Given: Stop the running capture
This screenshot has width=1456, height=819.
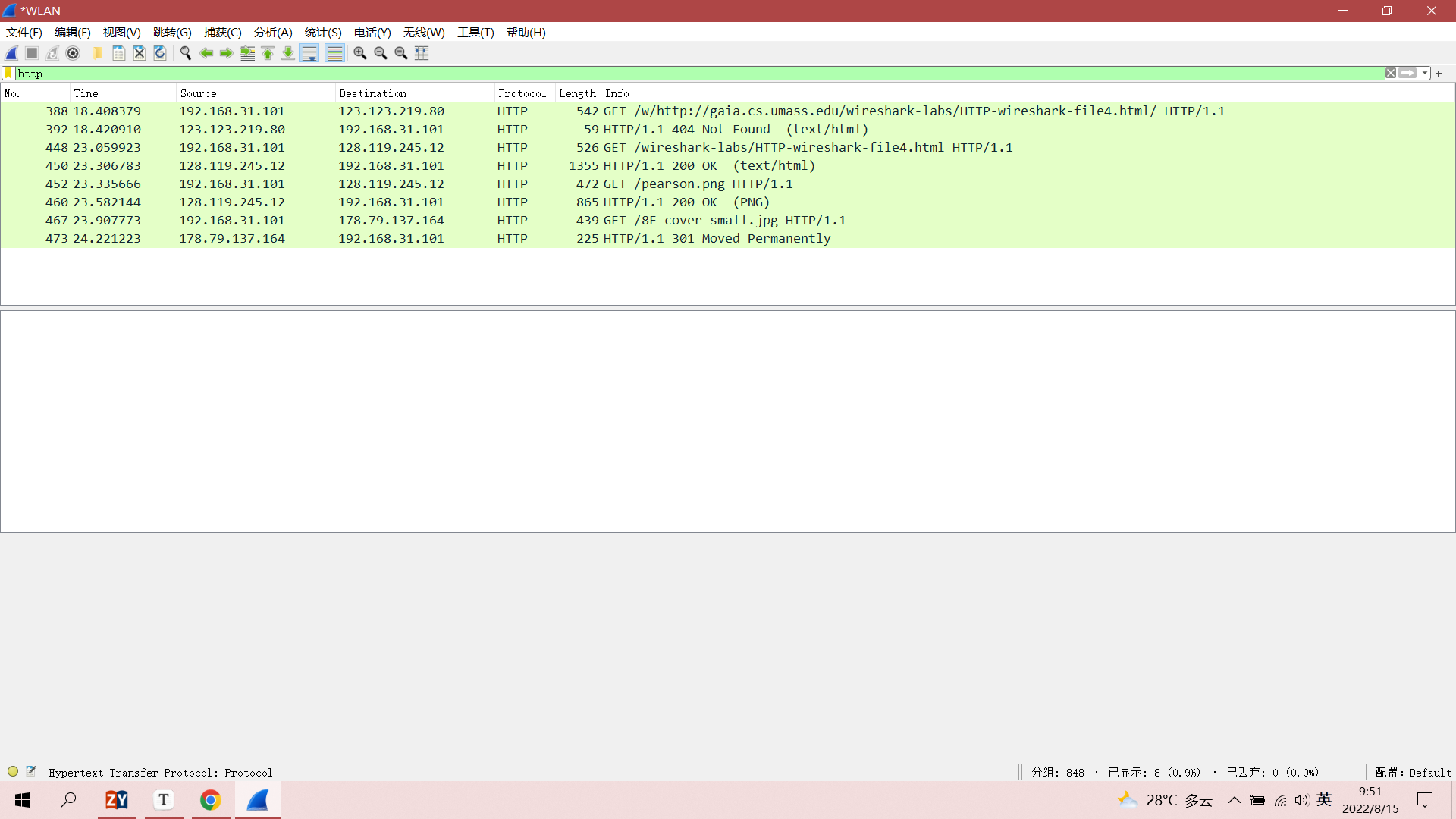Looking at the screenshot, I should point(32,53).
